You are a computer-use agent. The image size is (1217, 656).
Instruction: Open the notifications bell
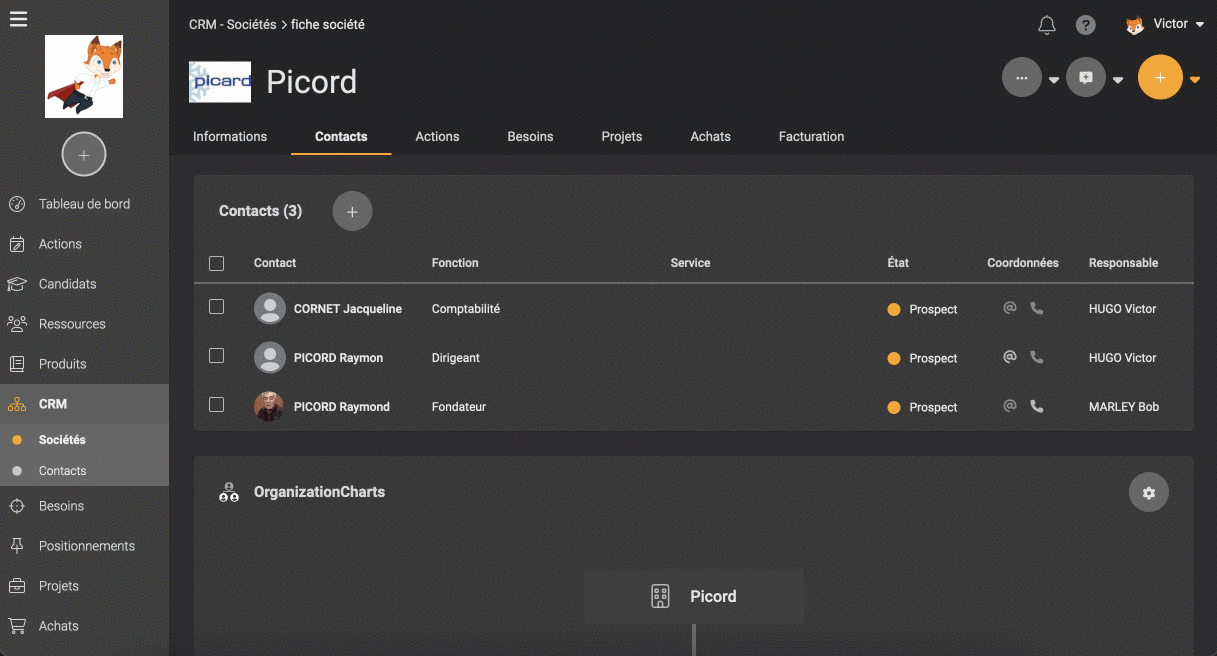pos(1047,25)
